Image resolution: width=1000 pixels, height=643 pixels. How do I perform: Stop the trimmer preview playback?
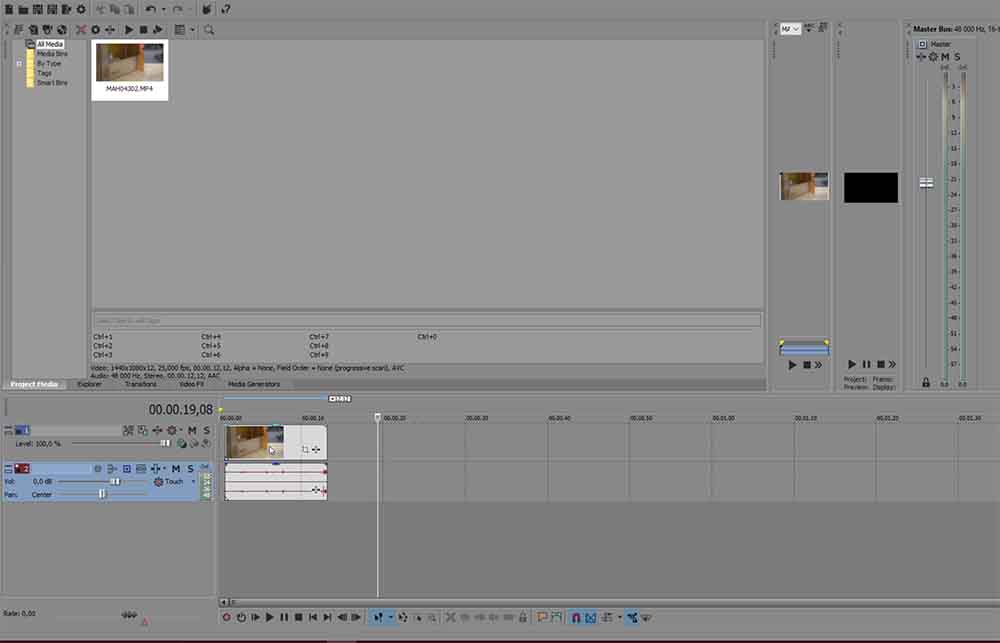coord(806,365)
